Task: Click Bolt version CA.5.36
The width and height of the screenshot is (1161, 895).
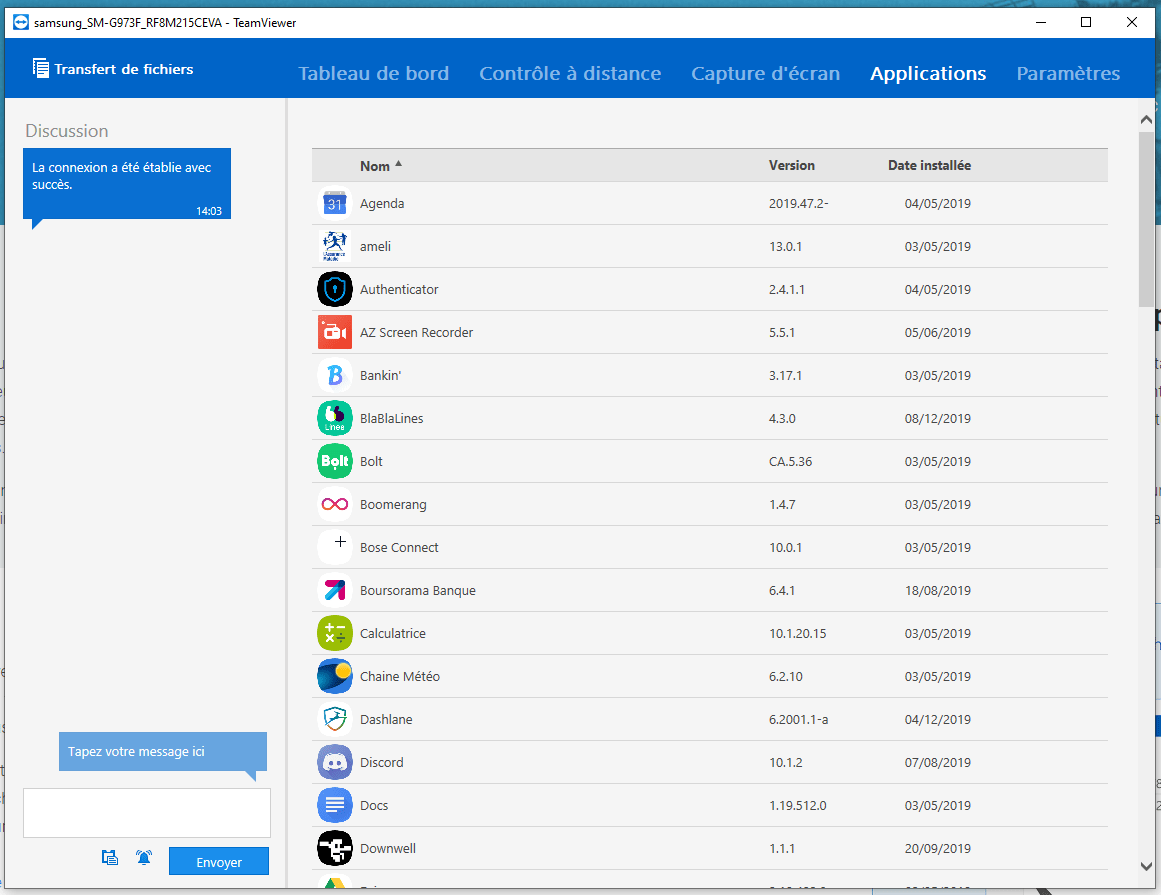Action: (x=790, y=461)
